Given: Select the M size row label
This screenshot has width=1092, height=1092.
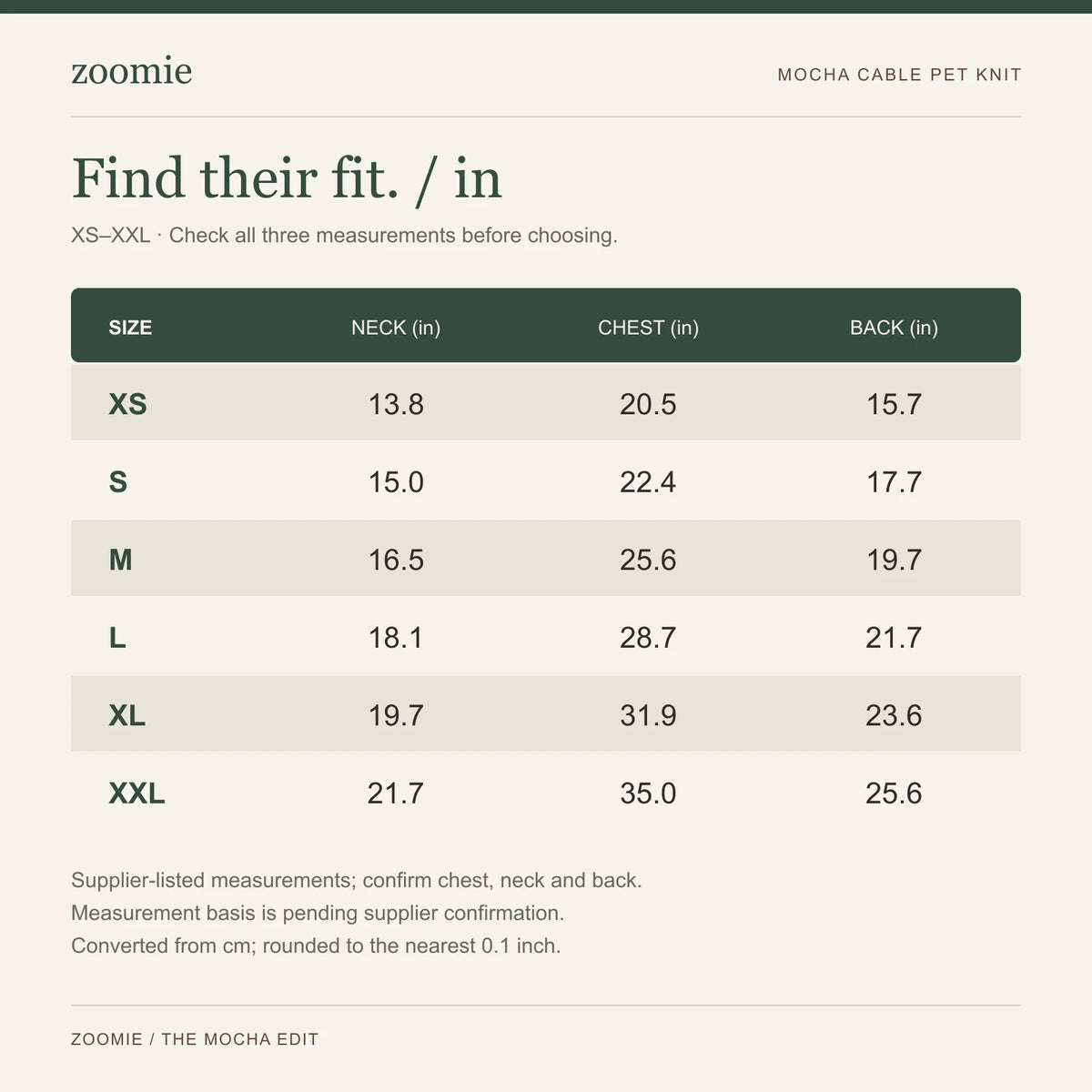Looking at the screenshot, I should pyautogui.click(x=120, y=560).
